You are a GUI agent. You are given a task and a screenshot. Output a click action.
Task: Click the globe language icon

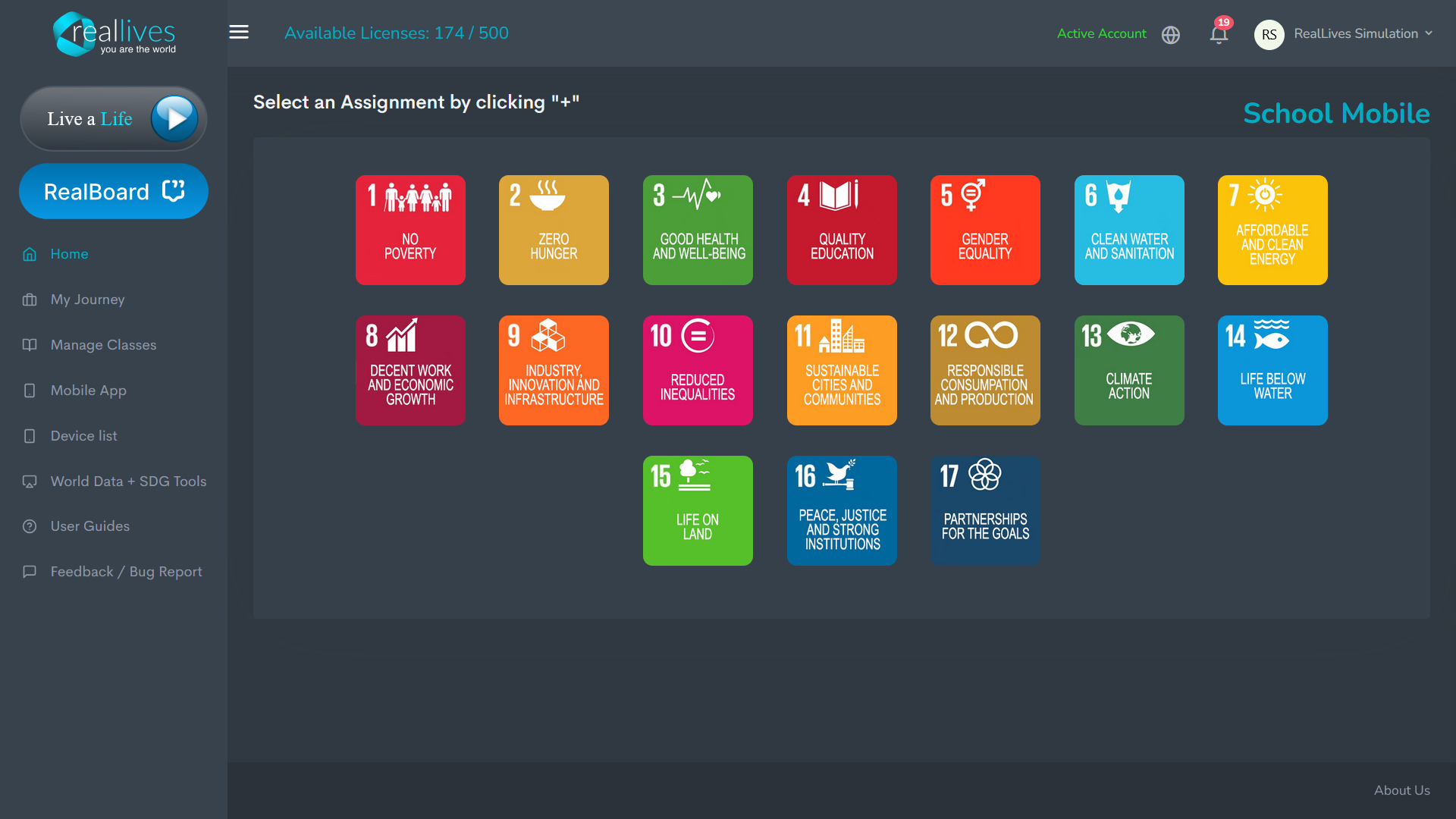(1171, 35)
